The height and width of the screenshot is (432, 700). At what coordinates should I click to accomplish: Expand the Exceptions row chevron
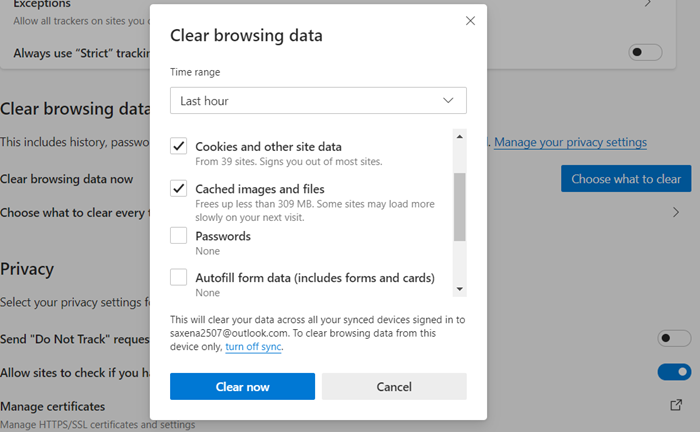[x=676, y=4]
